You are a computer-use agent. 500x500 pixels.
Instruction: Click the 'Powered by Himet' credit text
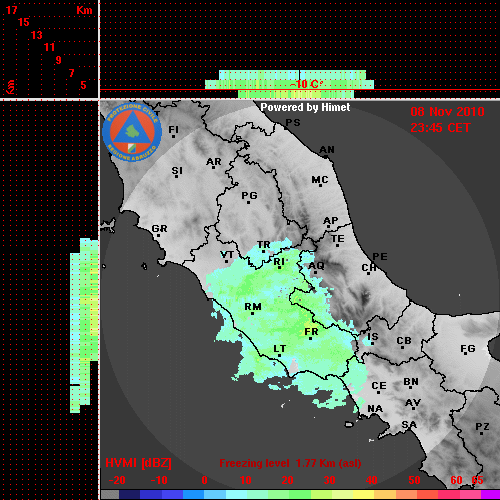pyautogui.click(x=305, y=107)
